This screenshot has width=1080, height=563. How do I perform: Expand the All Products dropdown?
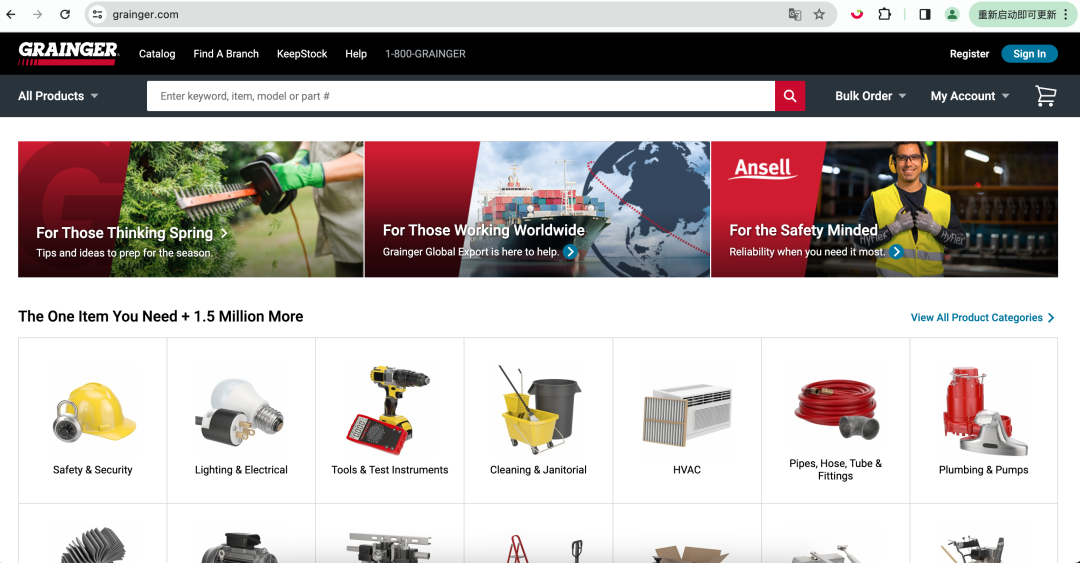pos(58,96)
